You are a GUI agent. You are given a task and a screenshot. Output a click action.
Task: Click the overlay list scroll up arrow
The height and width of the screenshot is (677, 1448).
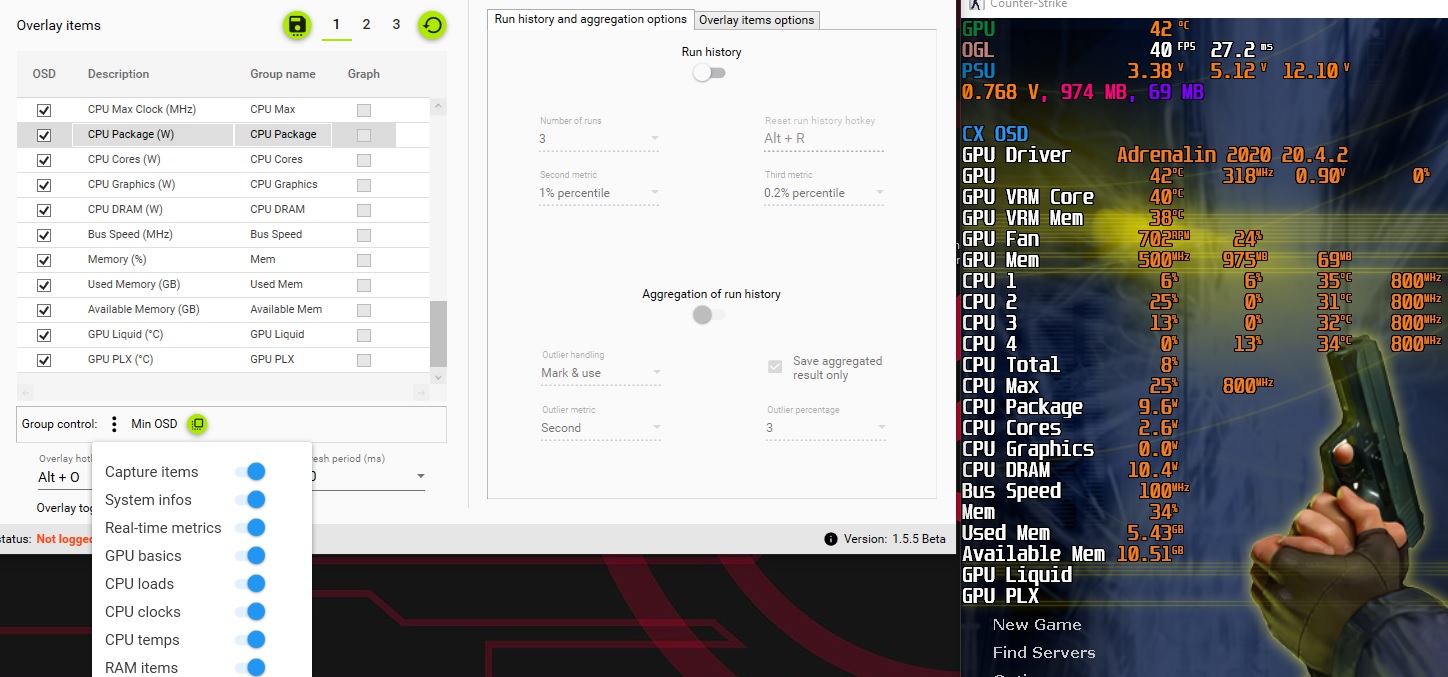point(438,106)
